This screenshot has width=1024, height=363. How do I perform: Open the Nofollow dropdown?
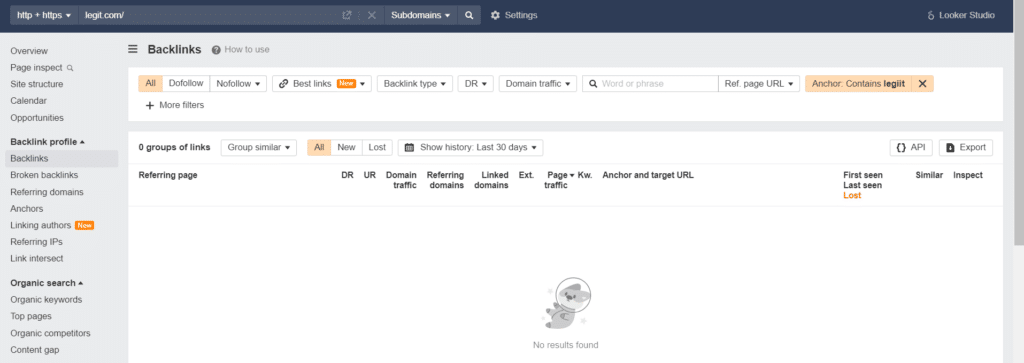point(238,84)
